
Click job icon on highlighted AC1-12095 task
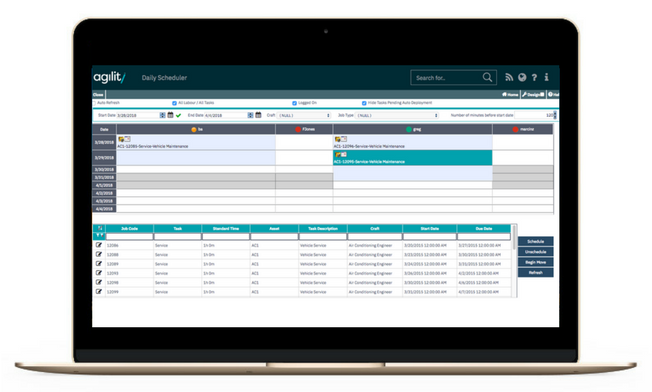tap(338, 155)
